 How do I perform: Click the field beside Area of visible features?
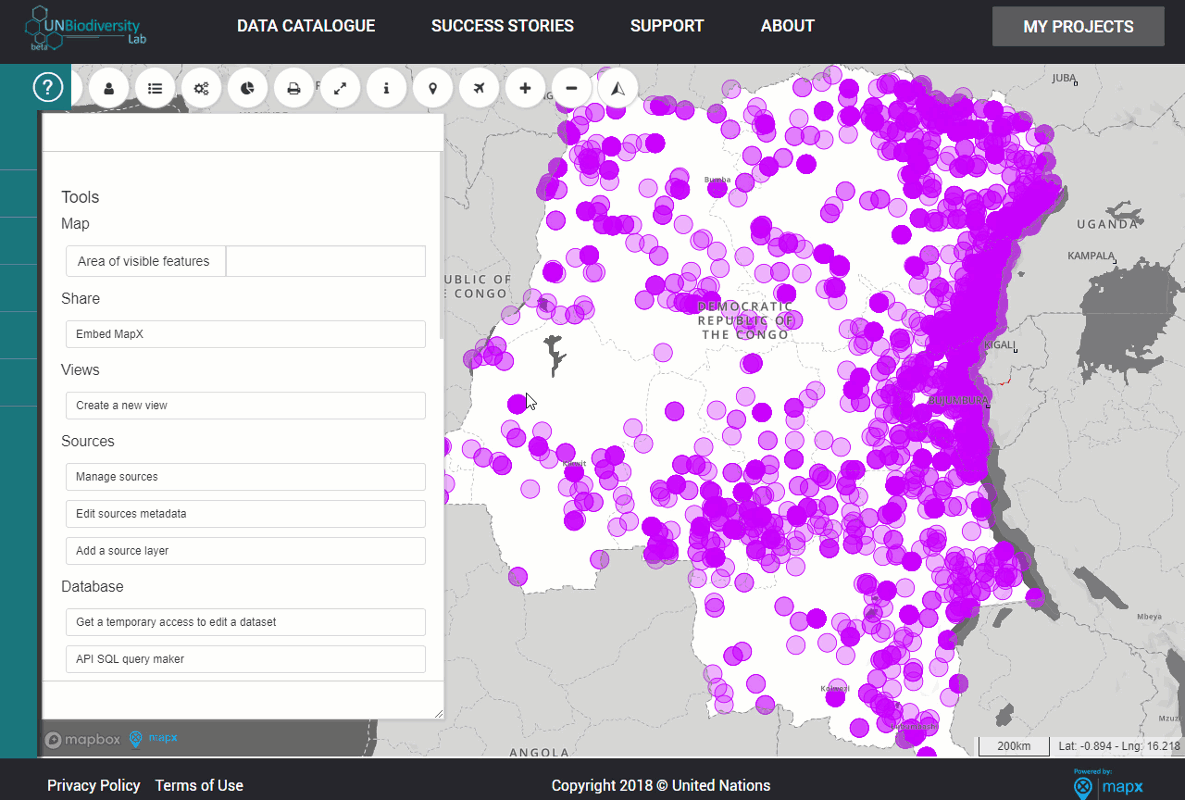[x=326, y=261]
